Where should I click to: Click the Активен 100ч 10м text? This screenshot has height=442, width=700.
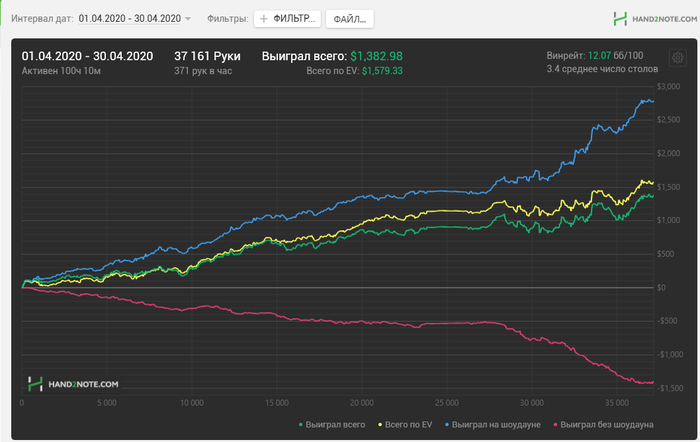pyautogui.click(x=61, y=71)
